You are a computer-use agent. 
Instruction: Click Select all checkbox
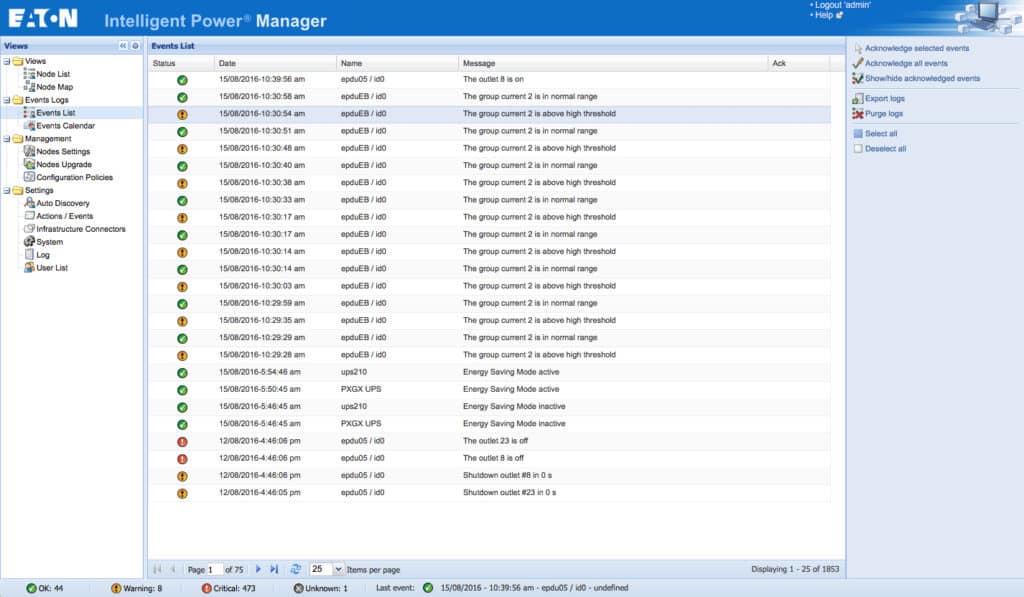pos(858,133)
